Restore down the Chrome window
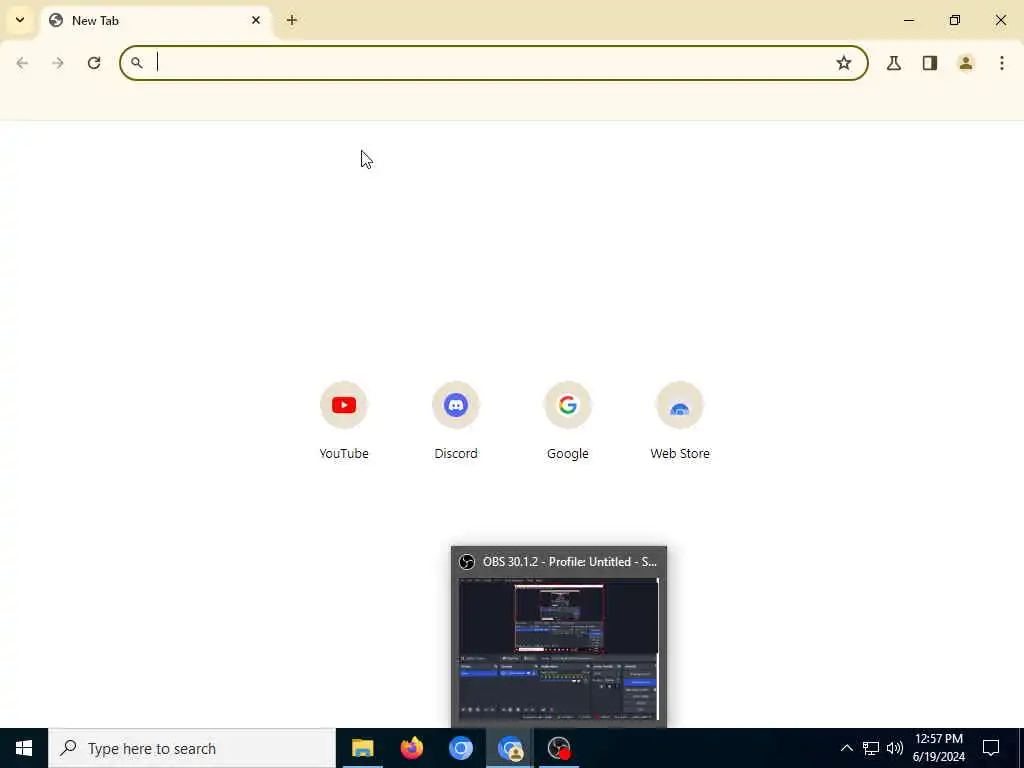 955,20
